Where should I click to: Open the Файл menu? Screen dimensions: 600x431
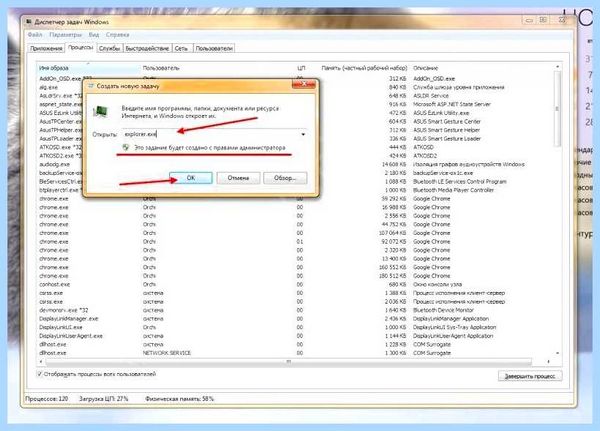[x=35, y=35]
